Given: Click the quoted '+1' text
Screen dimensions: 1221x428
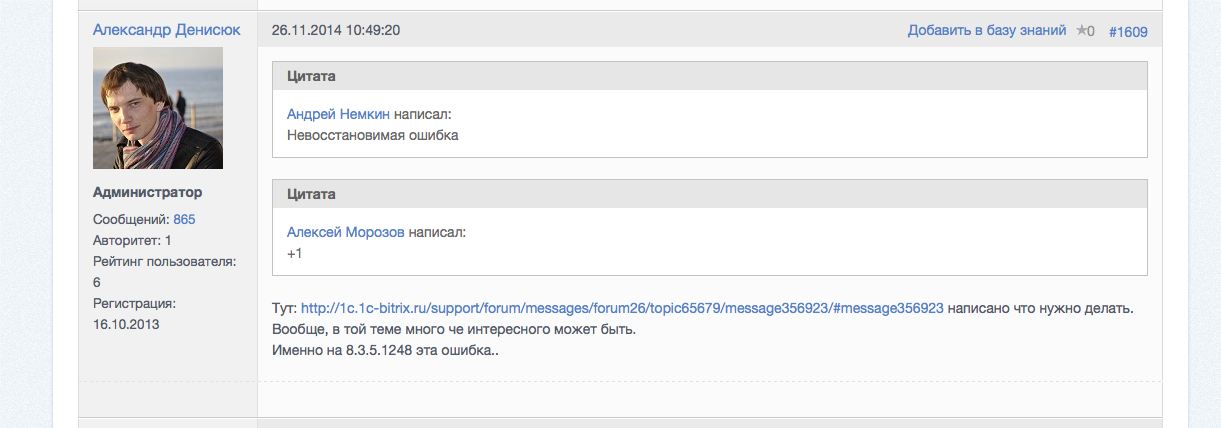Looking at the screenshot, I should (x=295, y=253).
